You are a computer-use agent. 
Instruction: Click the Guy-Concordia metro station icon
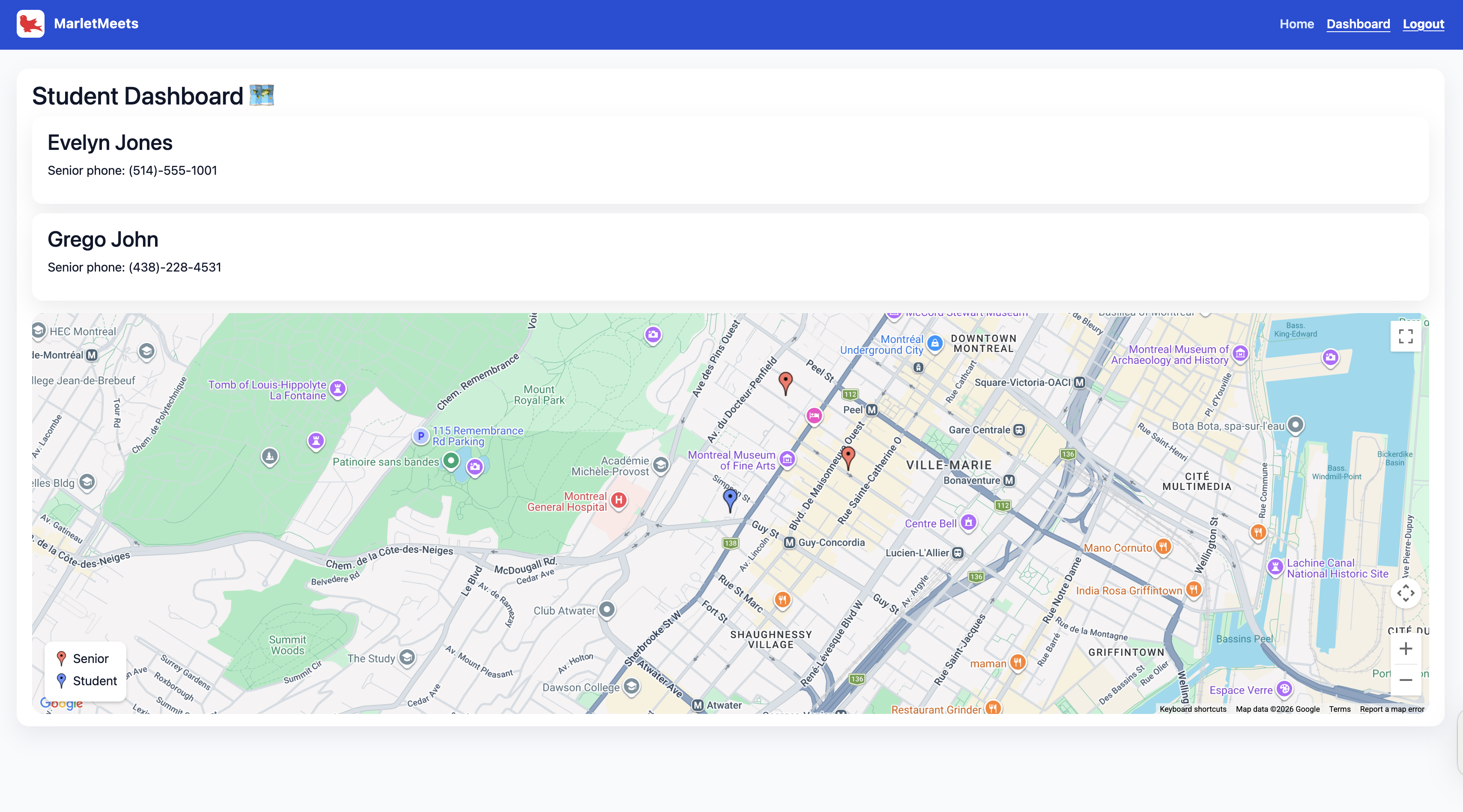(x=789, y=542)
